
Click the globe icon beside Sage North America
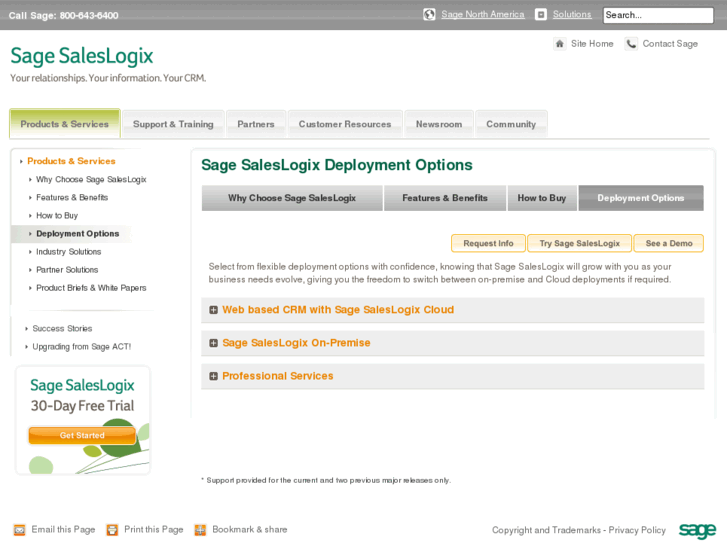coord(429,15)
